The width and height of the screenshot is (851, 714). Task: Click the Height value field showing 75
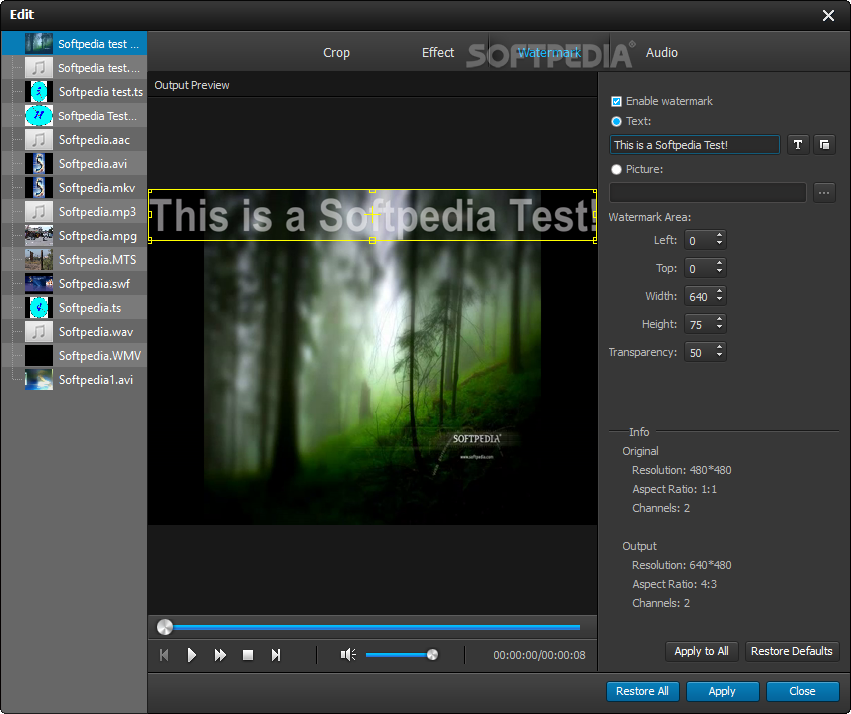[x=699, y=324]
